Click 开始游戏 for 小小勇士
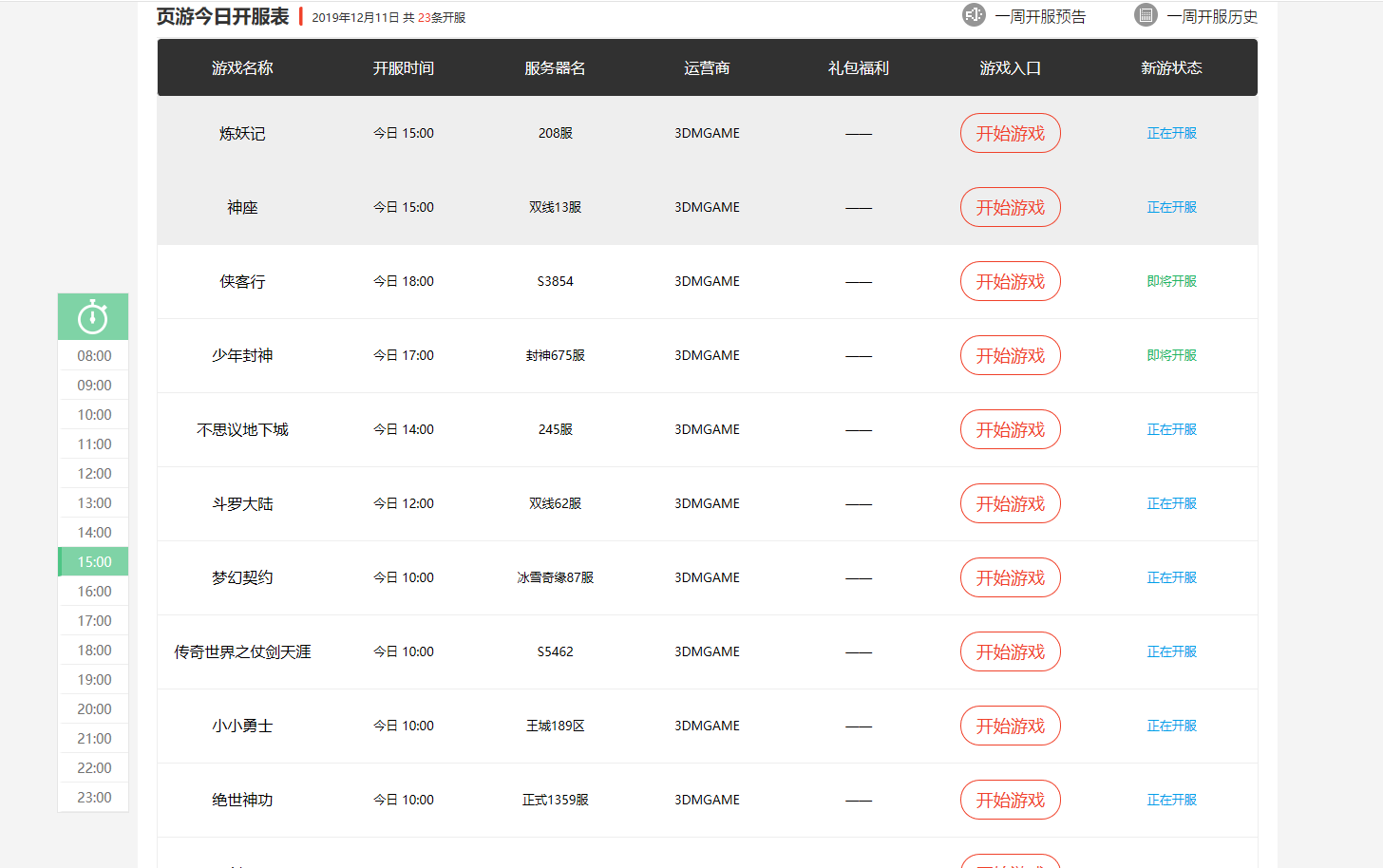This screenshot has width=1383, height=868. pos(1011,726)
